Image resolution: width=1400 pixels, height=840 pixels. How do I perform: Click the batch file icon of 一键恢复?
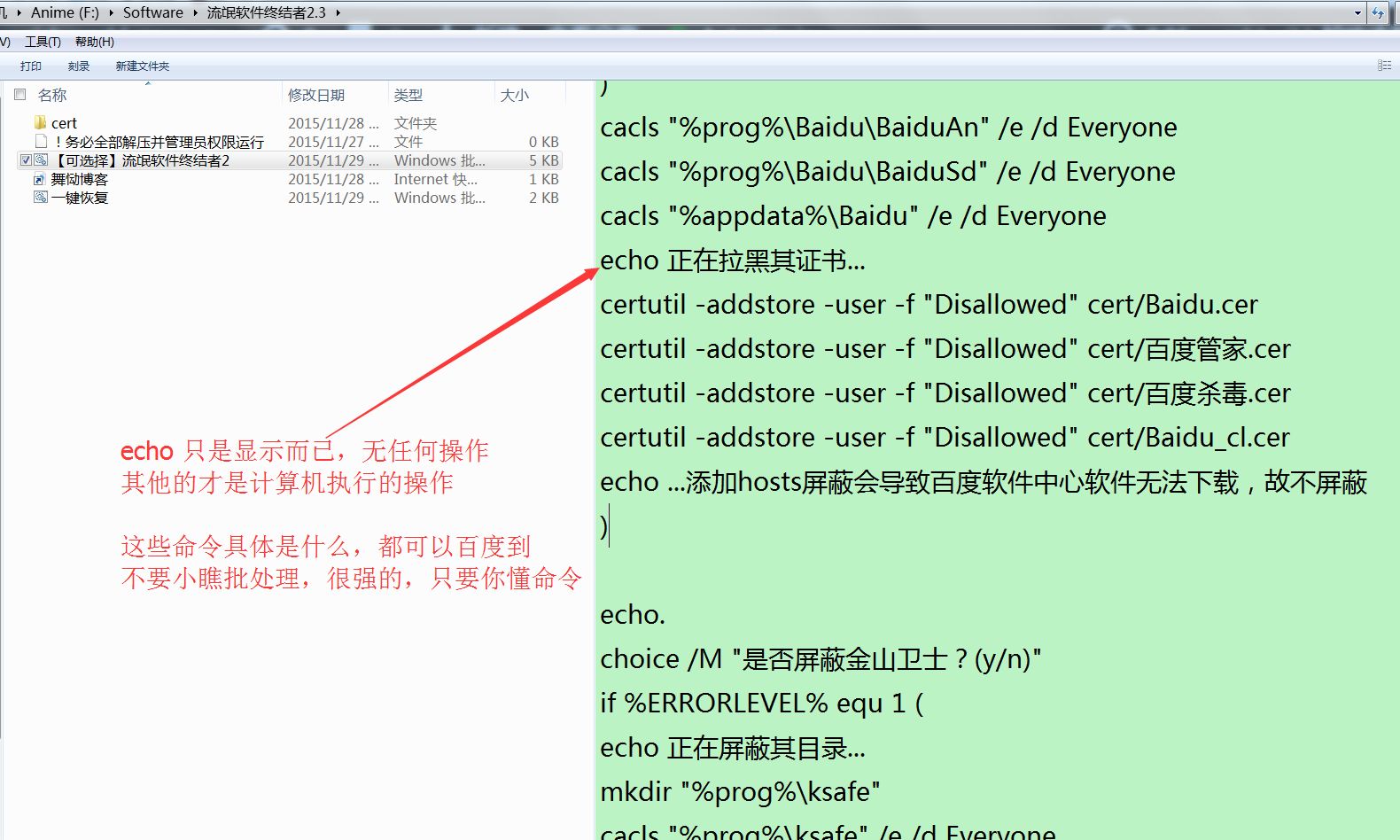pos(41,197)
